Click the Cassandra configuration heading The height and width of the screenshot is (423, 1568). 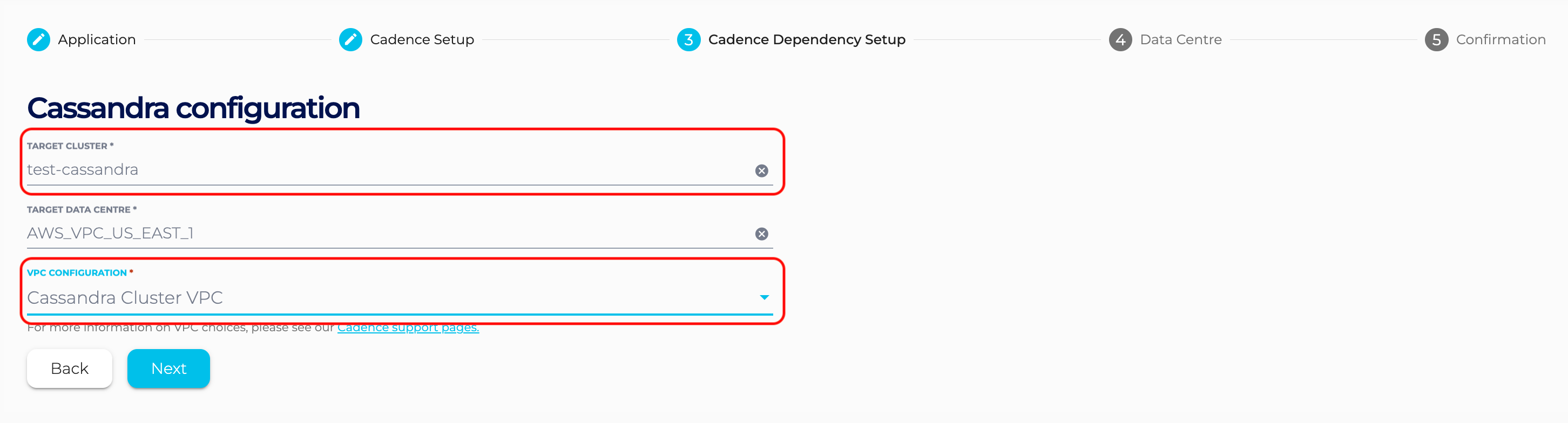pyautogui.click(x=193, y=108)
